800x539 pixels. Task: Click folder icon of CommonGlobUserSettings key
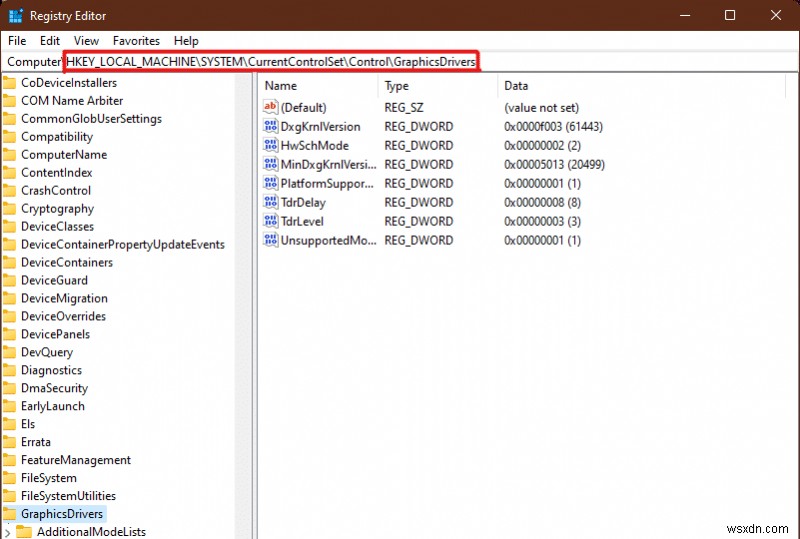tap(9, 118)
